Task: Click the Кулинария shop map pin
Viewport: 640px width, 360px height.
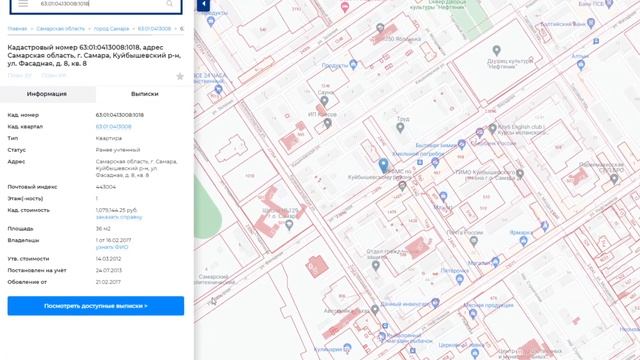Action: (x=347, y=349)
